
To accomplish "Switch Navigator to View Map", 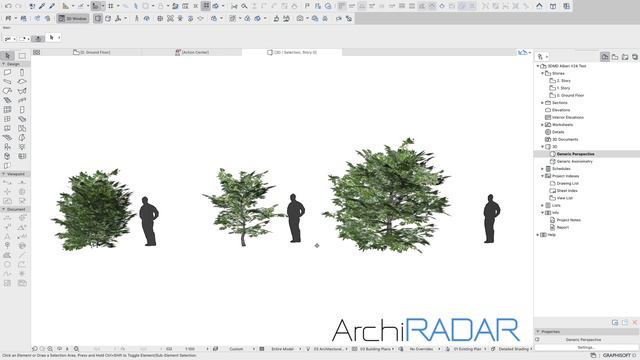I will [x=615, y=57].
